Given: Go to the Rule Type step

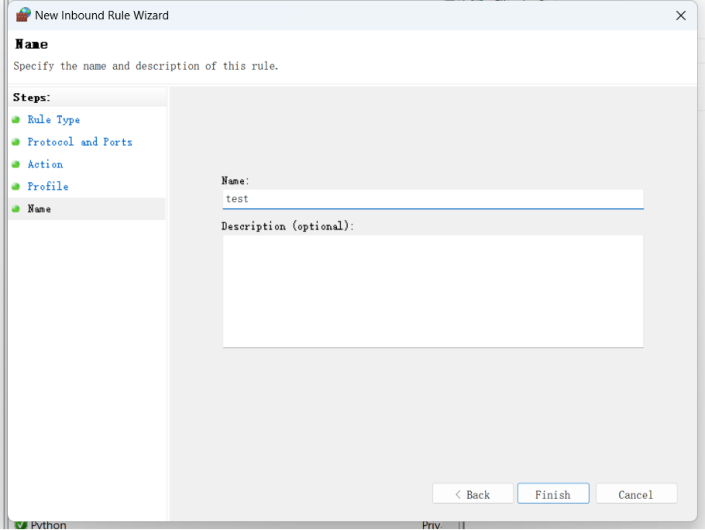Looking at the screenshot, I should tap(53, 120).
